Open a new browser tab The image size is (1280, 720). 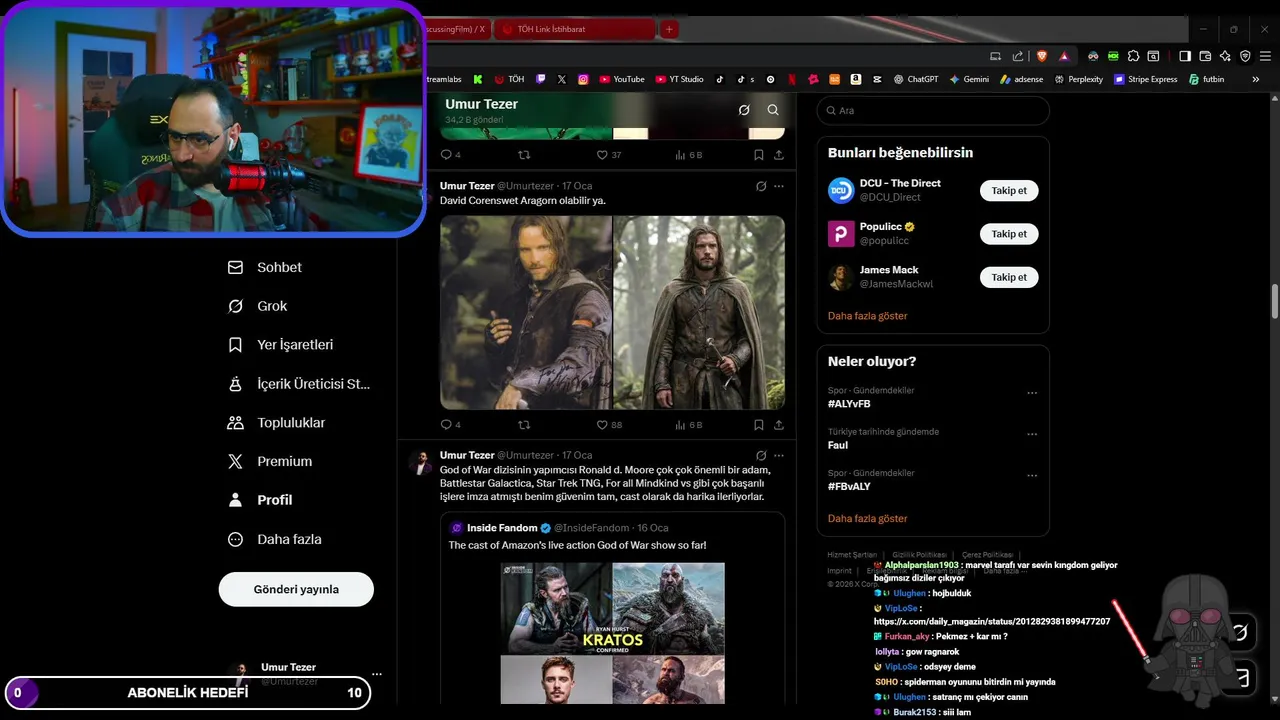coord(669,29)
